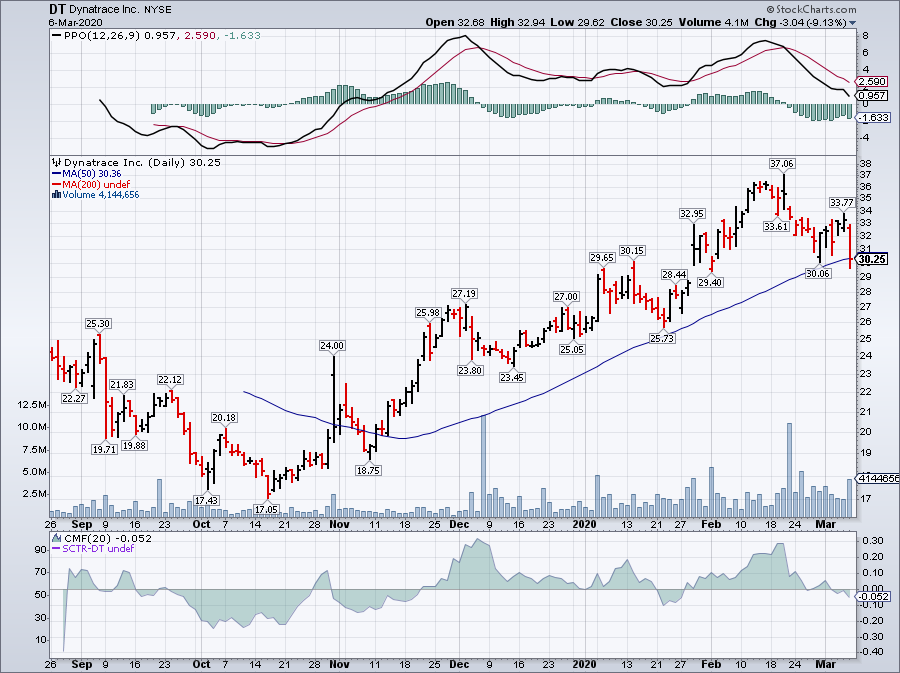Open the blue dropdown arrow beside Chg
Image resolution: width=900 pixels, height=673 pixels.
852,23
